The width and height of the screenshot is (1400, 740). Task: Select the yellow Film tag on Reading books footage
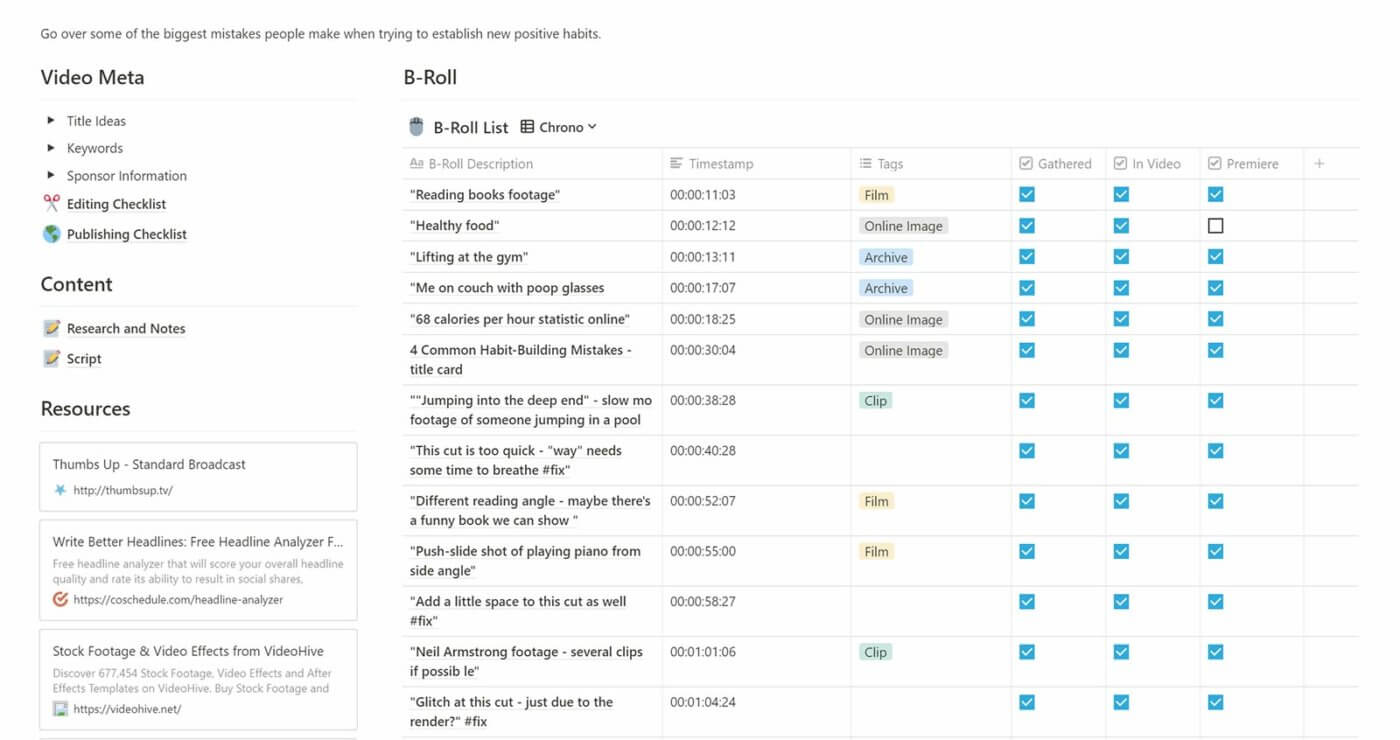tap(876, 195)
